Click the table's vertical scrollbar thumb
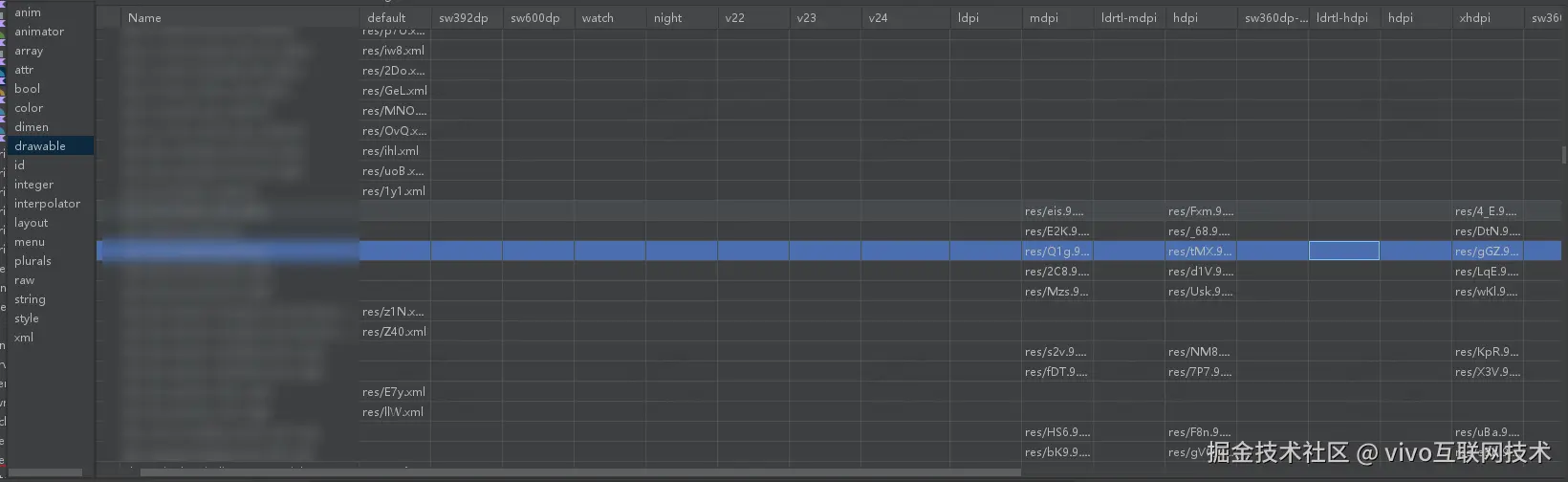This screenshot has height=482, width=1568. (x=1563, y=154)
